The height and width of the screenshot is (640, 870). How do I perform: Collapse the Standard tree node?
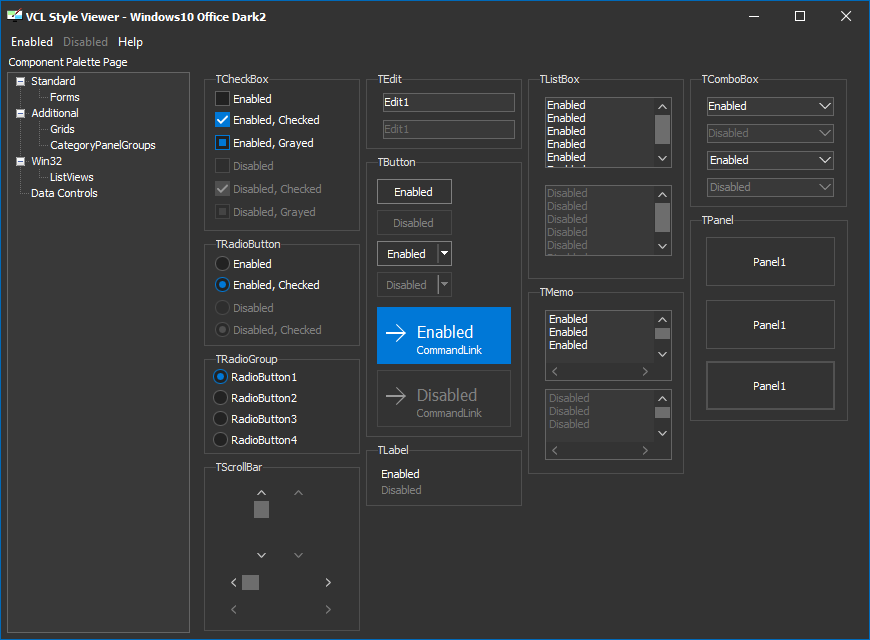point(21,82)
